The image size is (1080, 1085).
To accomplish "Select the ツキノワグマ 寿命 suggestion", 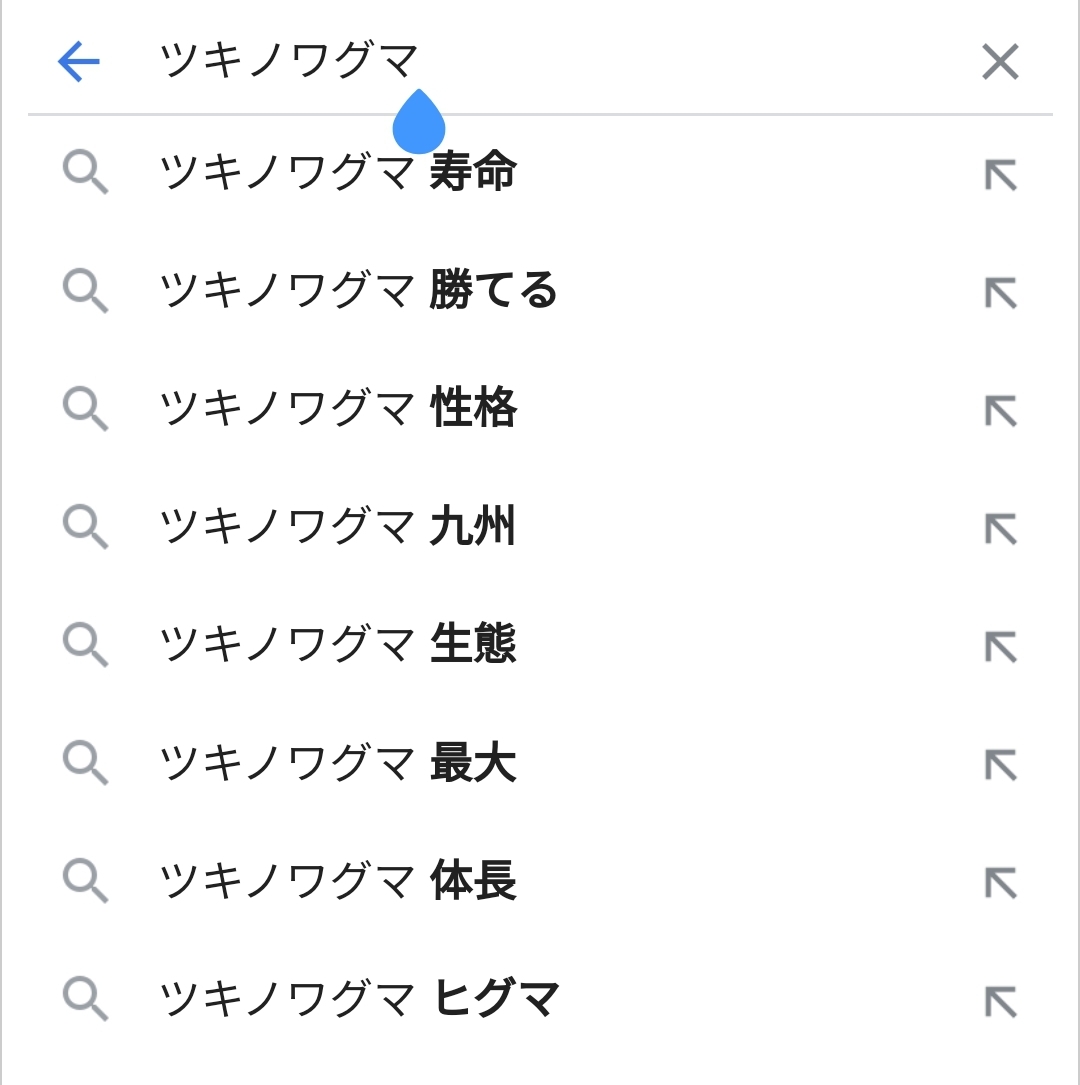I will click(338, 173).
